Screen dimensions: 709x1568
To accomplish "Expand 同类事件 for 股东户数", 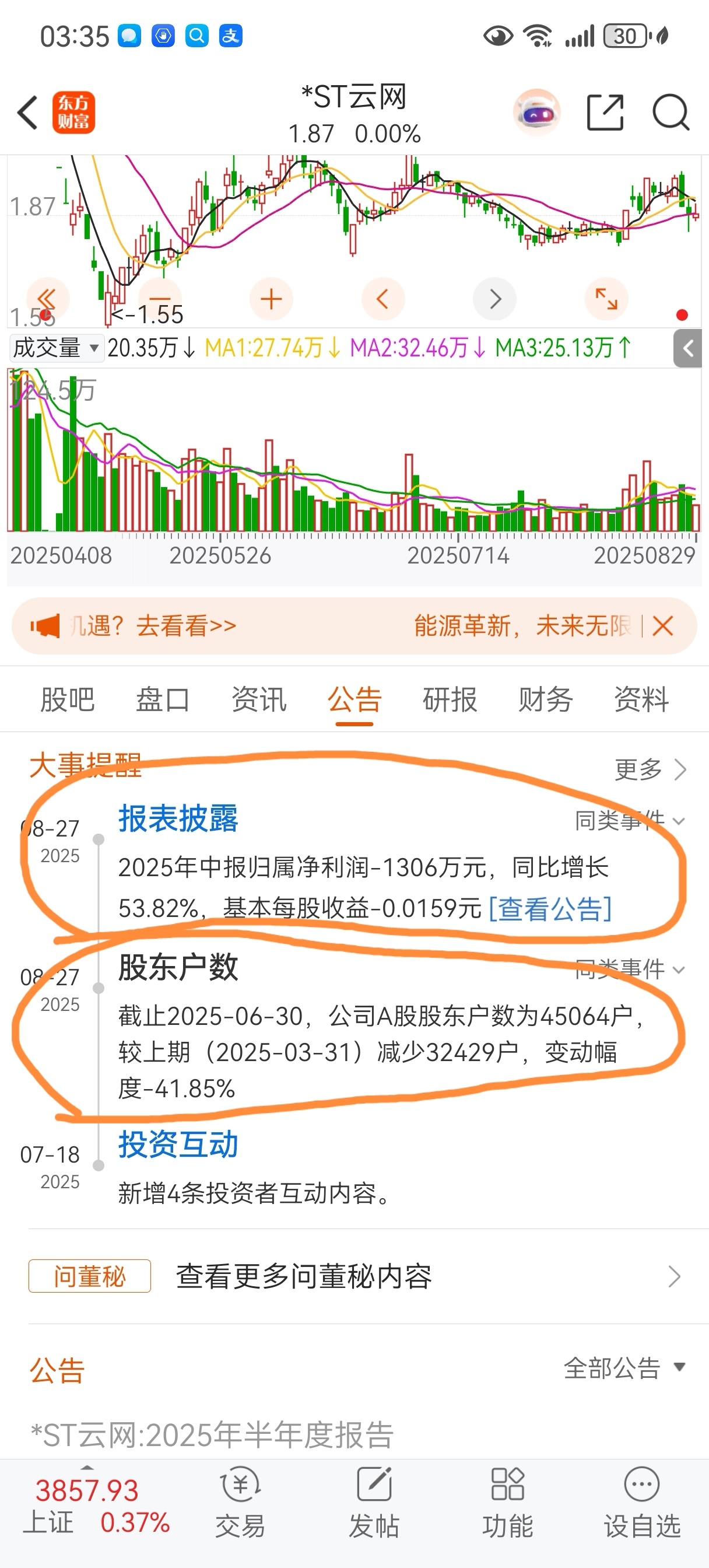I will point(630,969).
